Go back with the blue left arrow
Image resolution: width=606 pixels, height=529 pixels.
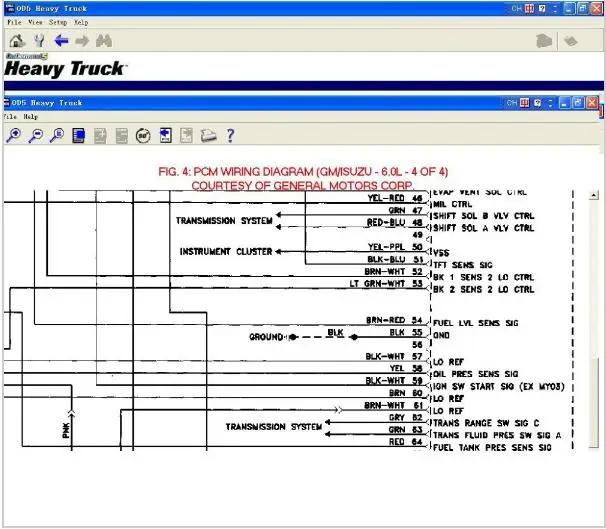point(61,41)
